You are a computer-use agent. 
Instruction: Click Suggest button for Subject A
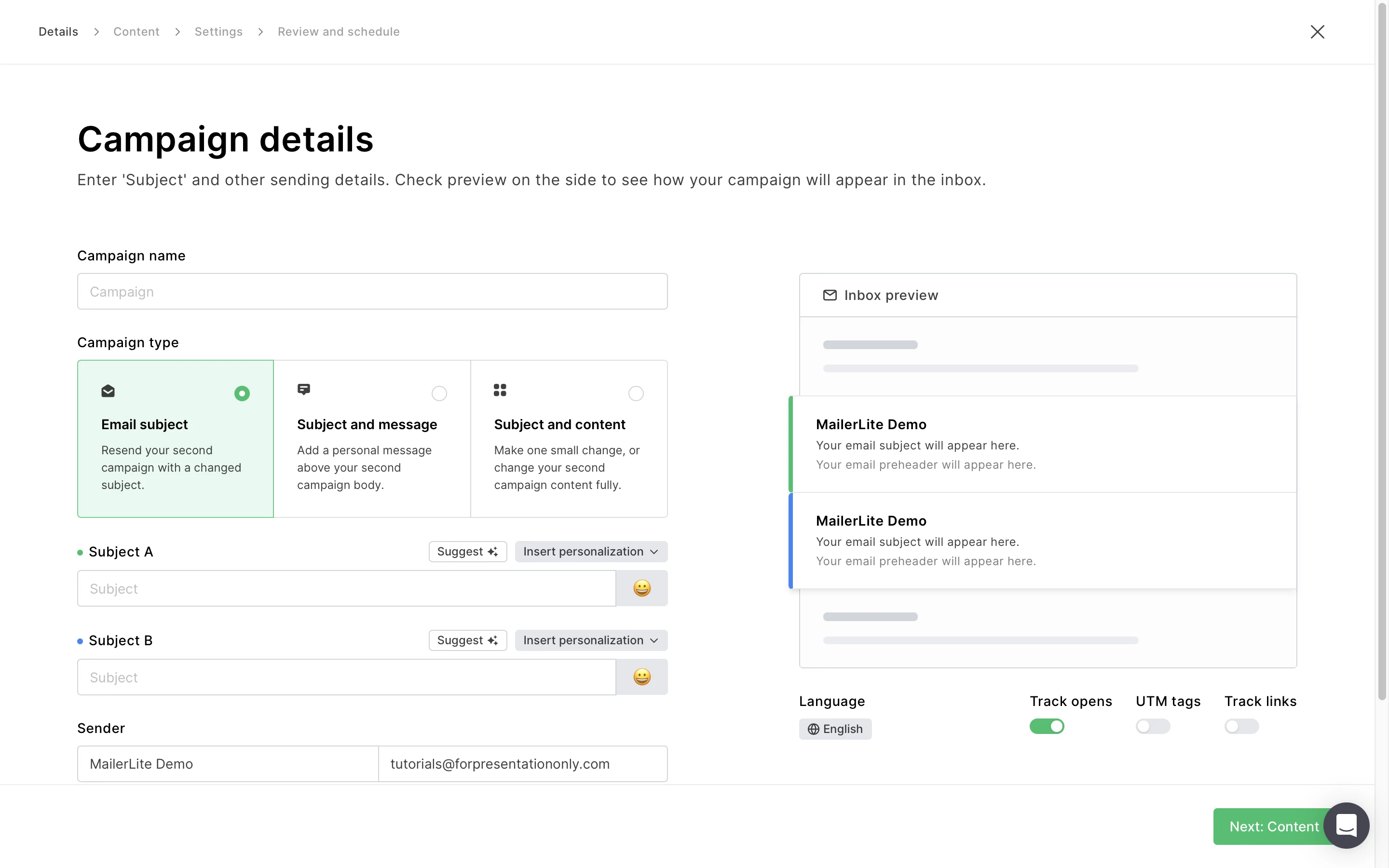point(467,552)
